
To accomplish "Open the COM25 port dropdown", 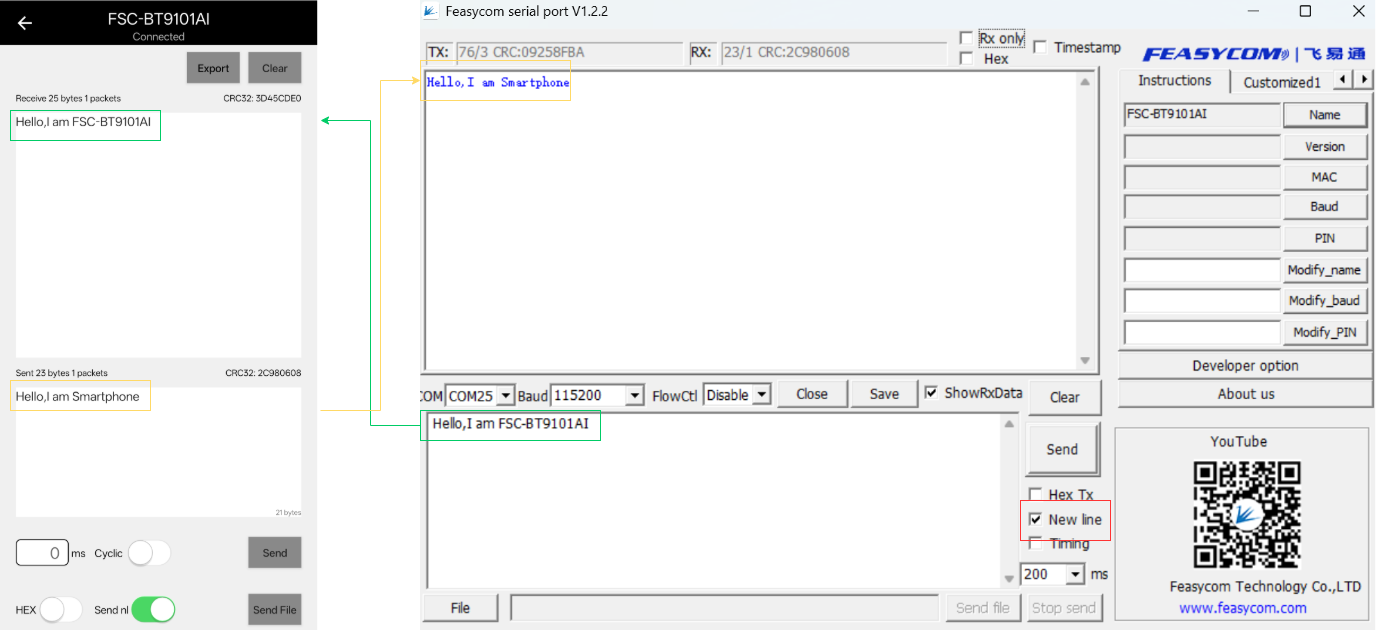I will pos(504,395).
